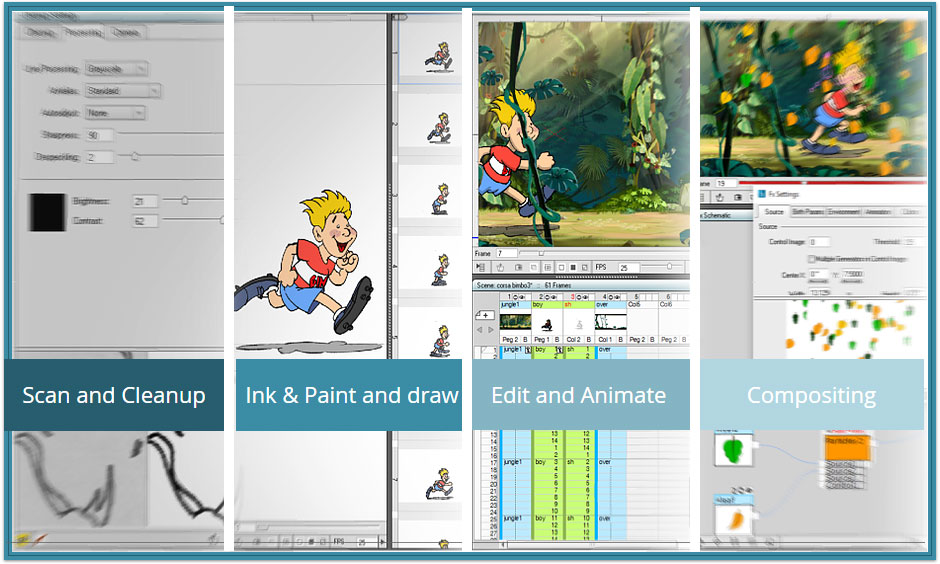Click the Frame number field showing 7

point(507,254)
